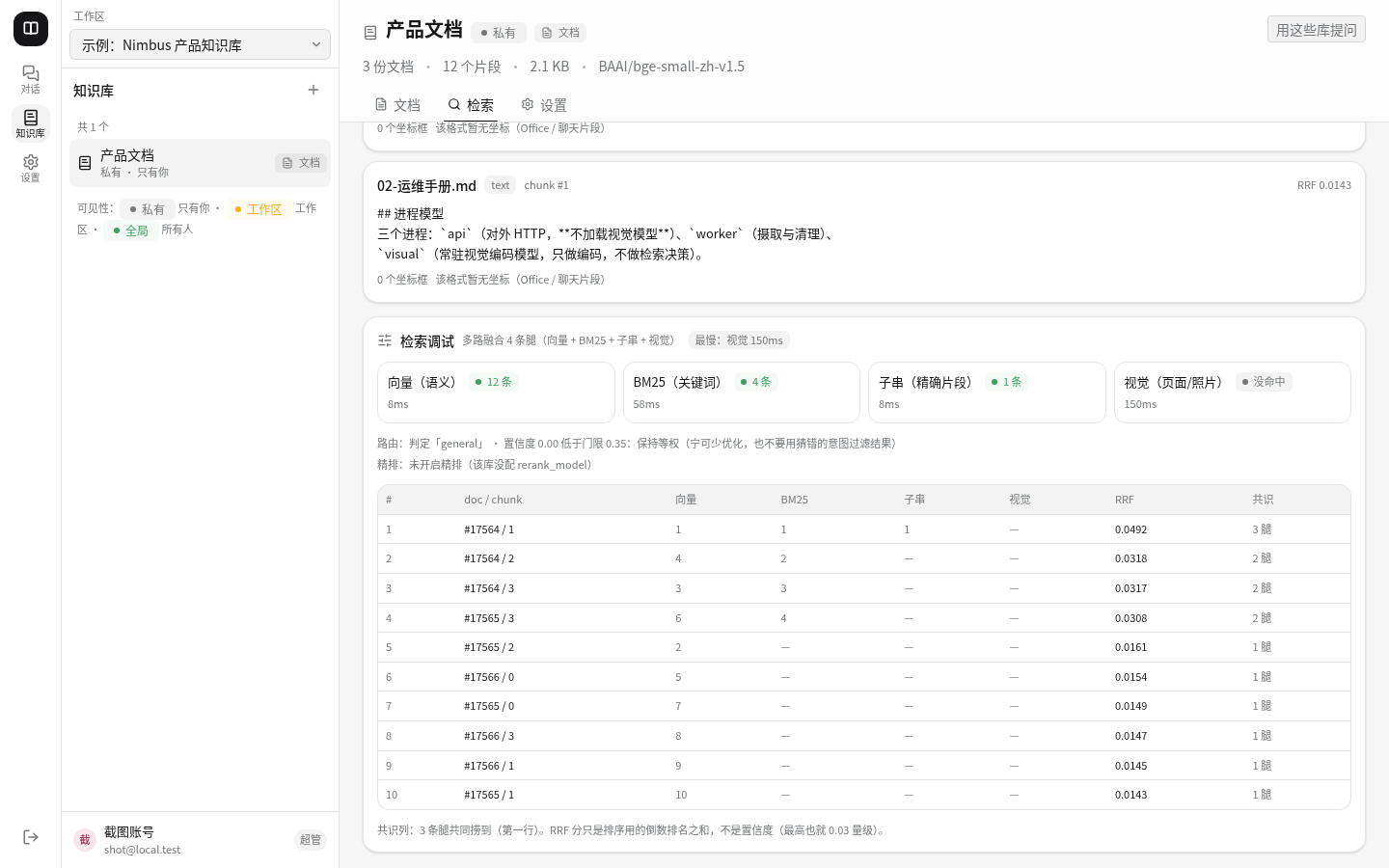This screenshot has height=868, width=1389.
Task: Click the app logo icon
Action: 31,29
